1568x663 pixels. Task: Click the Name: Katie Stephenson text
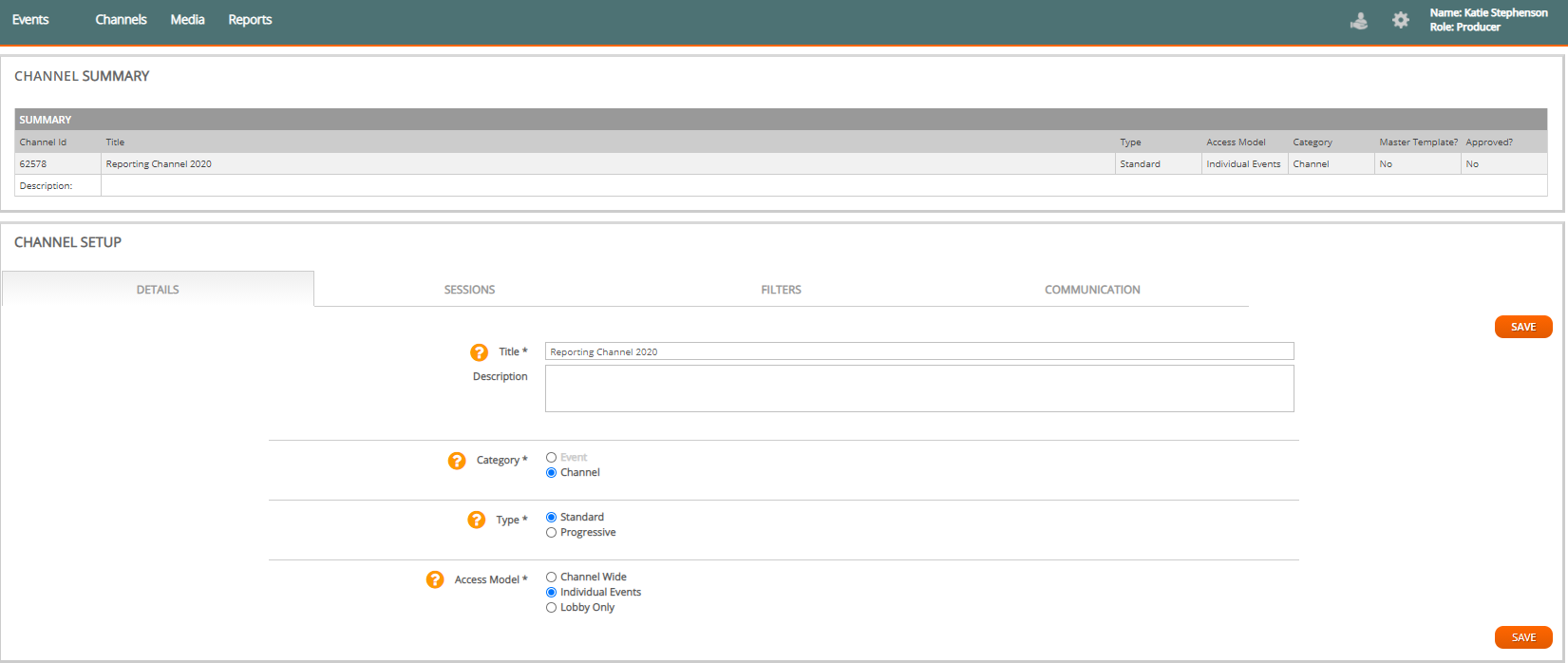coord(1488,13)
